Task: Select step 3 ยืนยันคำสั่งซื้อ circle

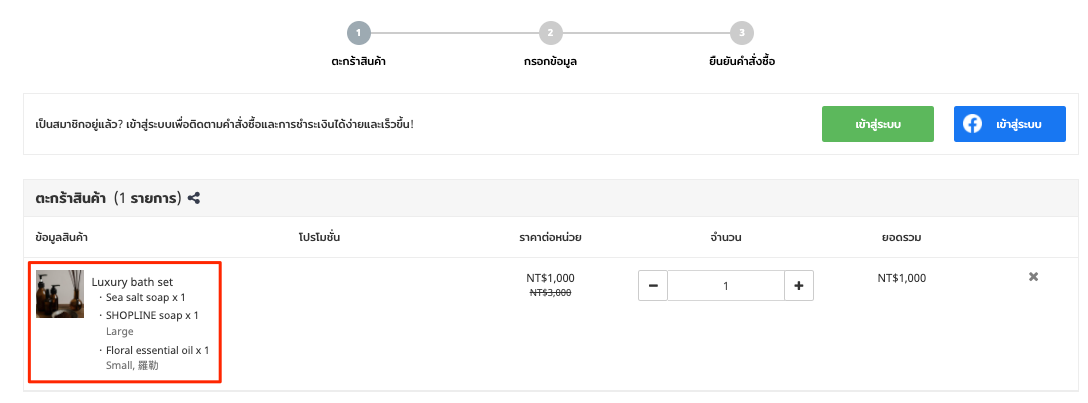Action: [742, 33]
